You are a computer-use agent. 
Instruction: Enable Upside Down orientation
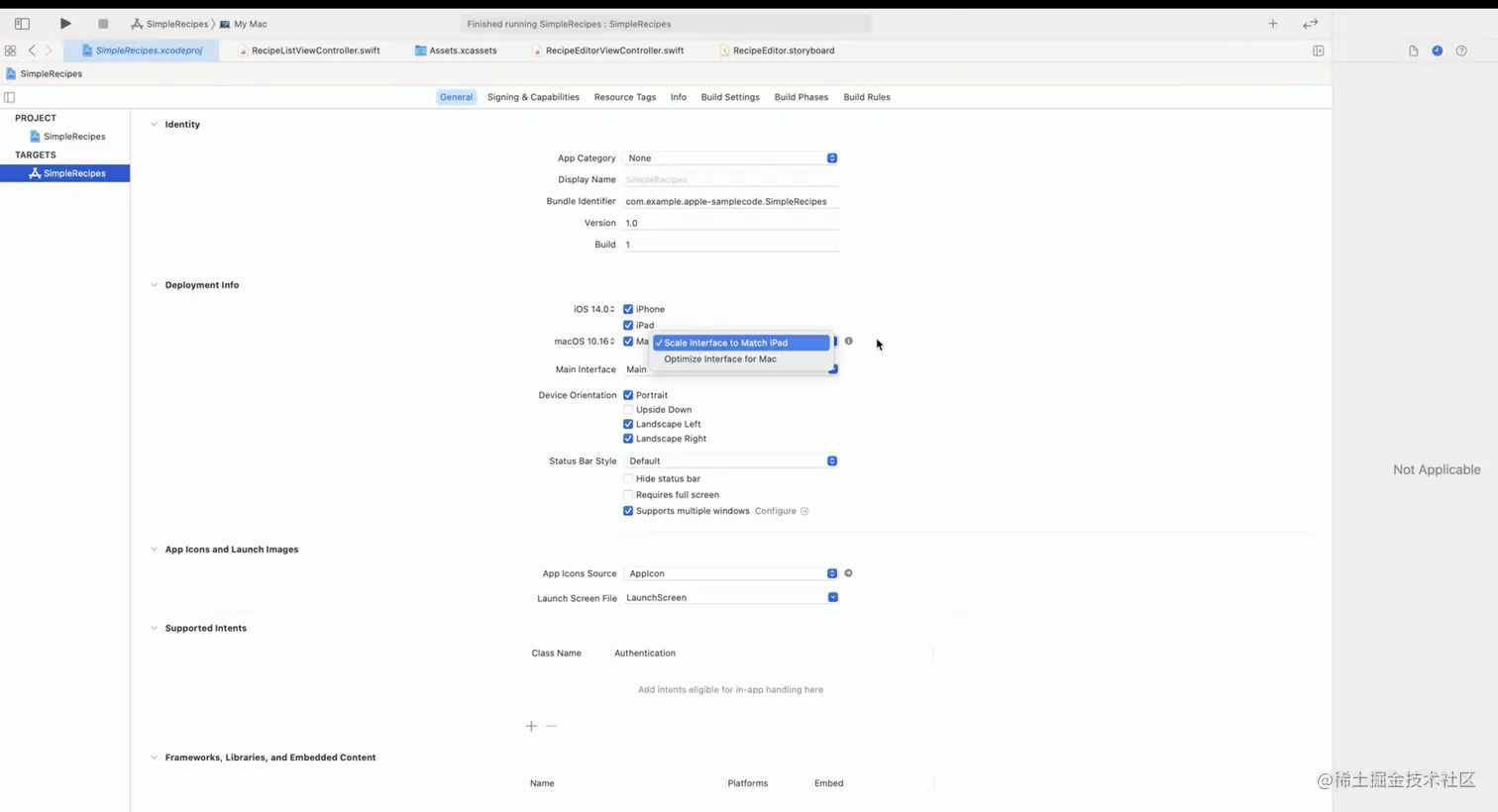click(x=628, y=410)
